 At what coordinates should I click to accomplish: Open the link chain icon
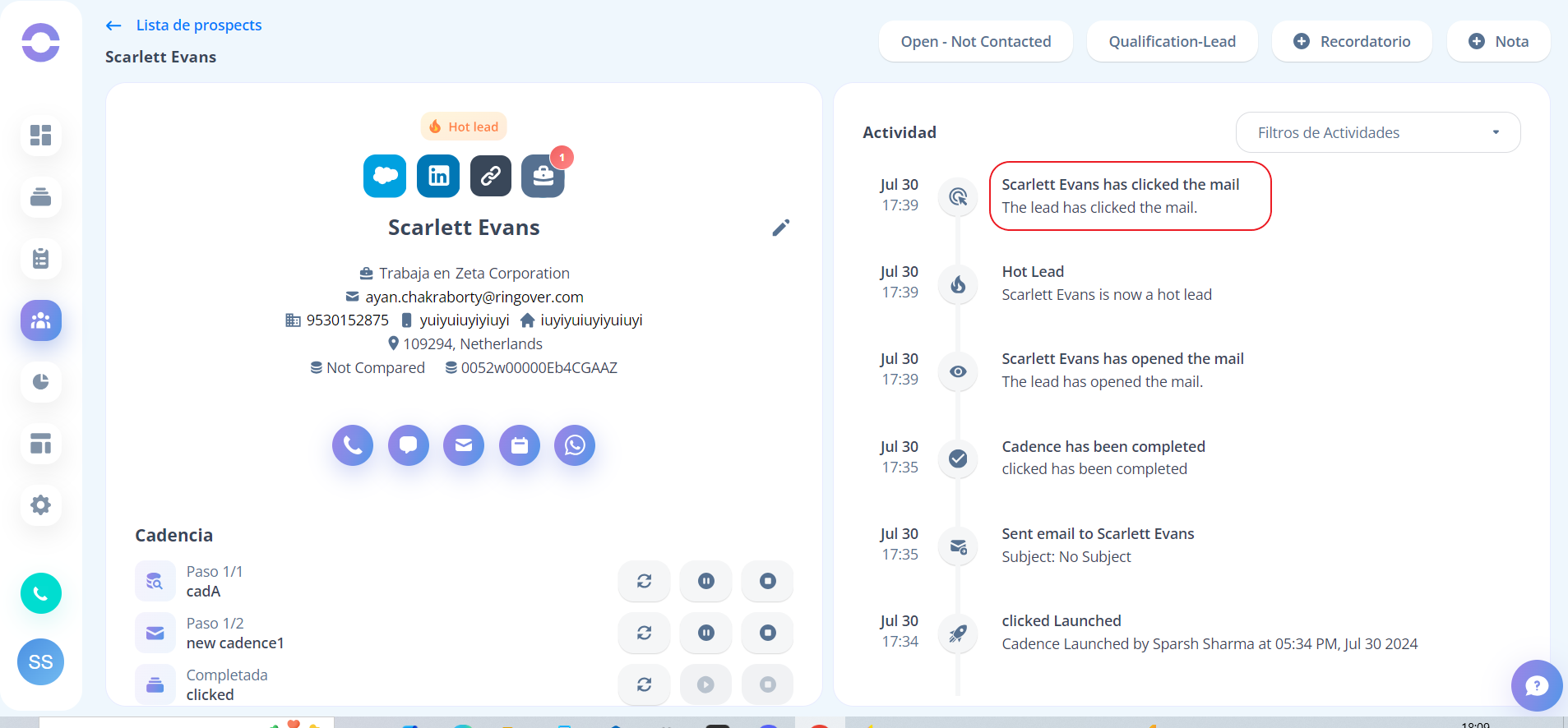click(491, 176)
